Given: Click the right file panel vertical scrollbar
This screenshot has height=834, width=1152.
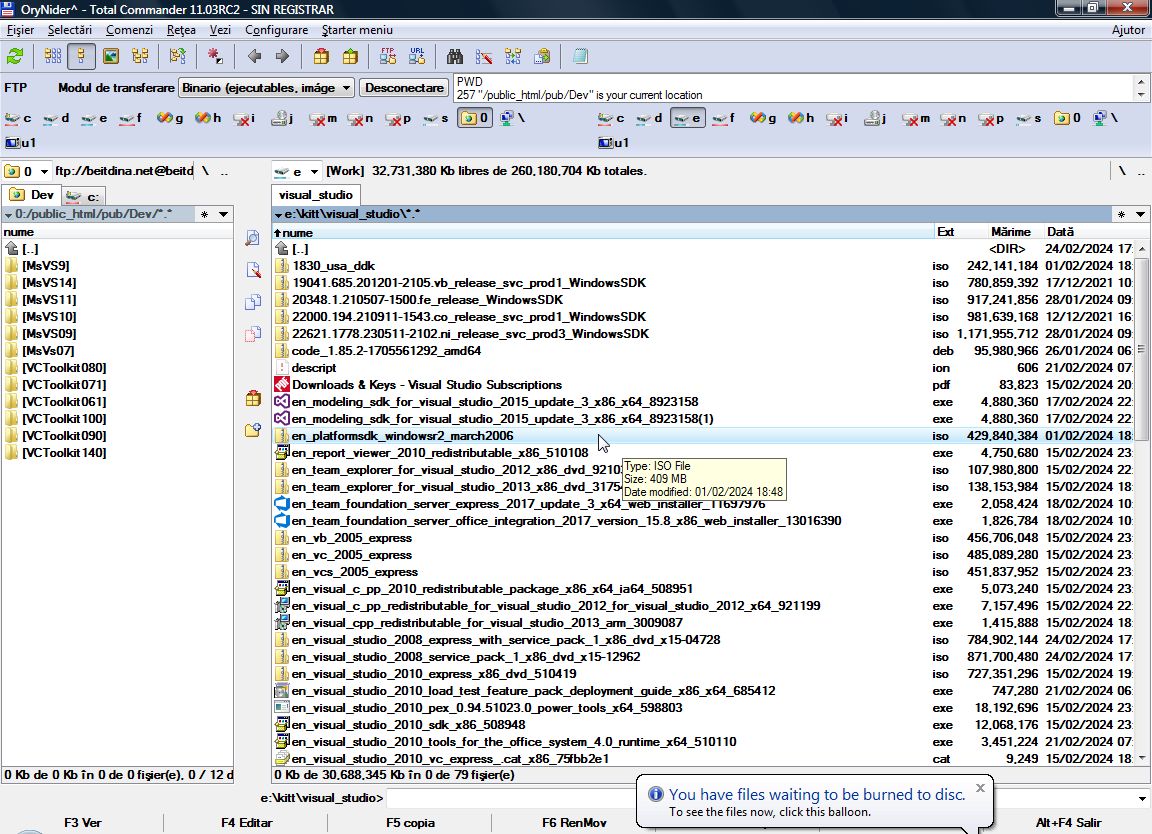Looking at the screenshot, I should (x=1141, y=503).
